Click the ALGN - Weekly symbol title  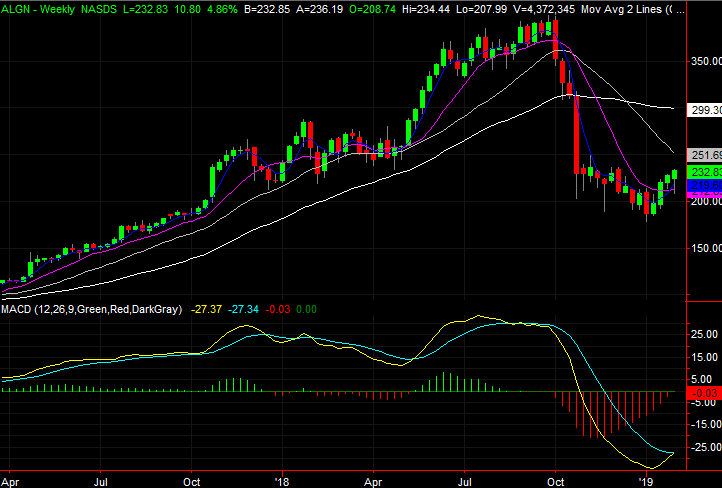point(39,9)
